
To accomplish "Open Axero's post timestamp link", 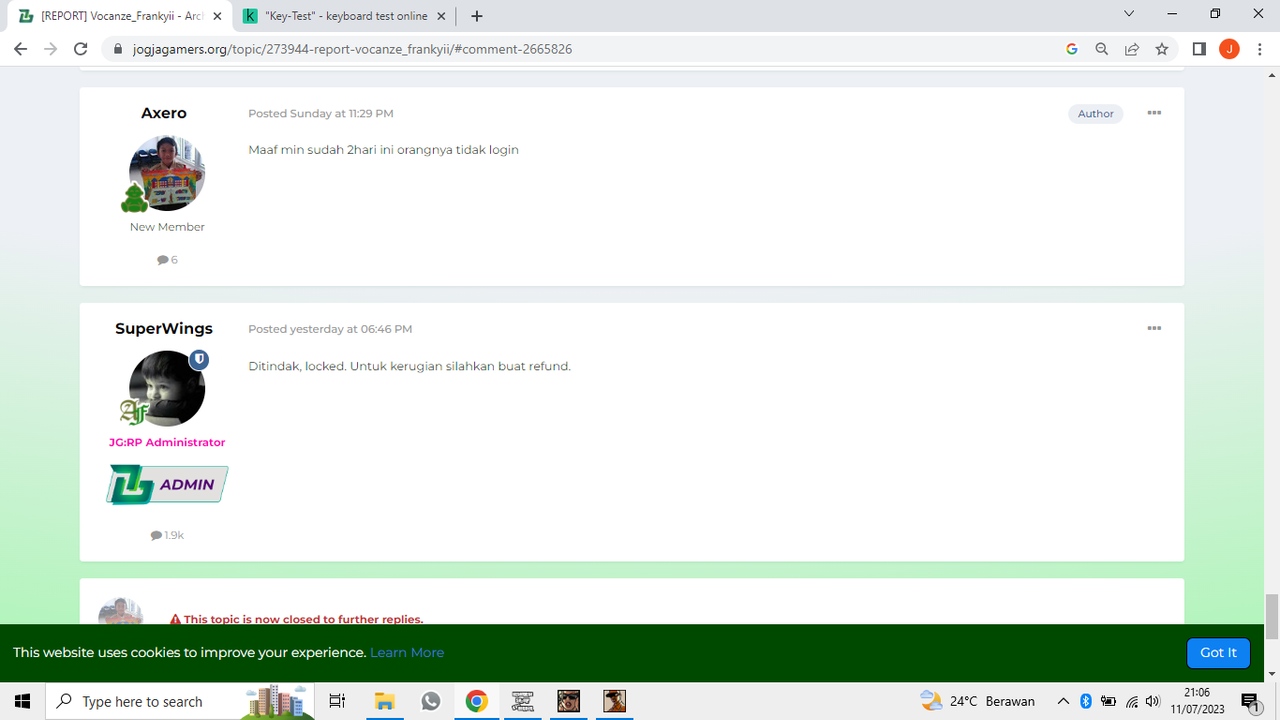I will (321, 114).
